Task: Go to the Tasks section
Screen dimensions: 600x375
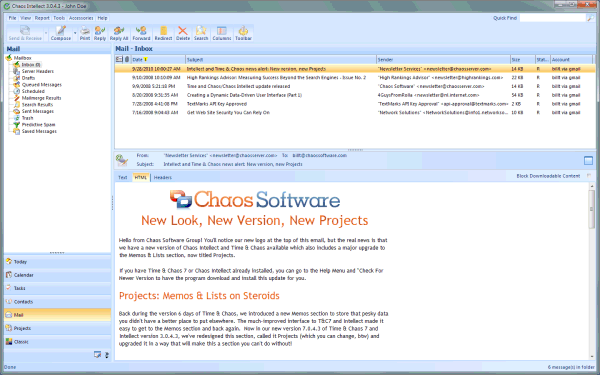Action: click(x=57, y=288)
